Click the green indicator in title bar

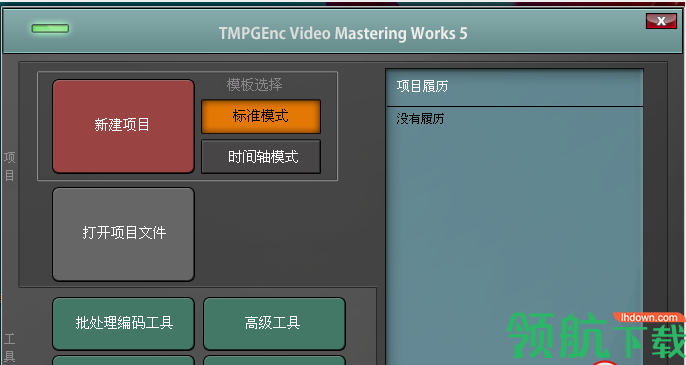[50, 28]
